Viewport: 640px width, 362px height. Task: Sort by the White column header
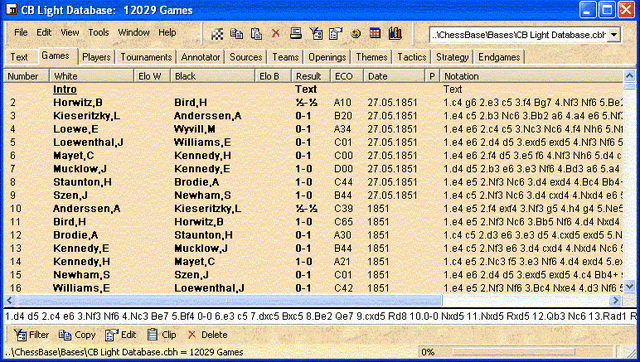[91, 76]
